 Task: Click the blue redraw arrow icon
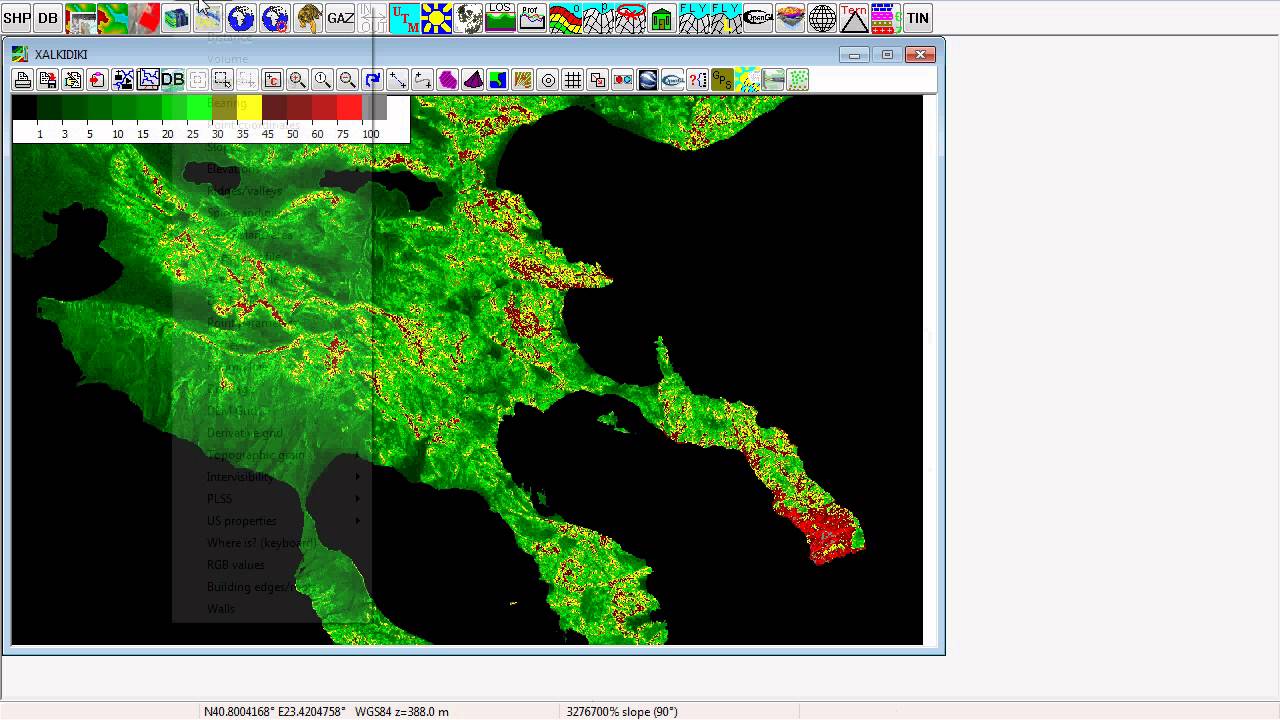[x=372, y=80]
